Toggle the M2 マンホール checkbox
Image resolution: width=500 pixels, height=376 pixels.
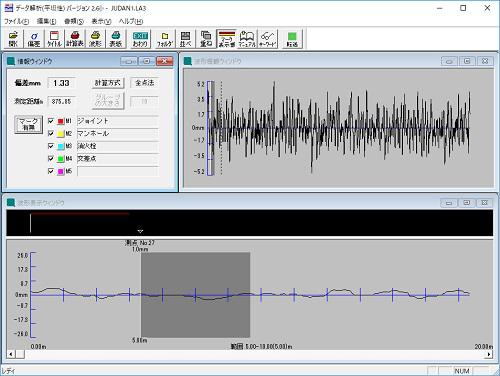click(x=51, y=133)
